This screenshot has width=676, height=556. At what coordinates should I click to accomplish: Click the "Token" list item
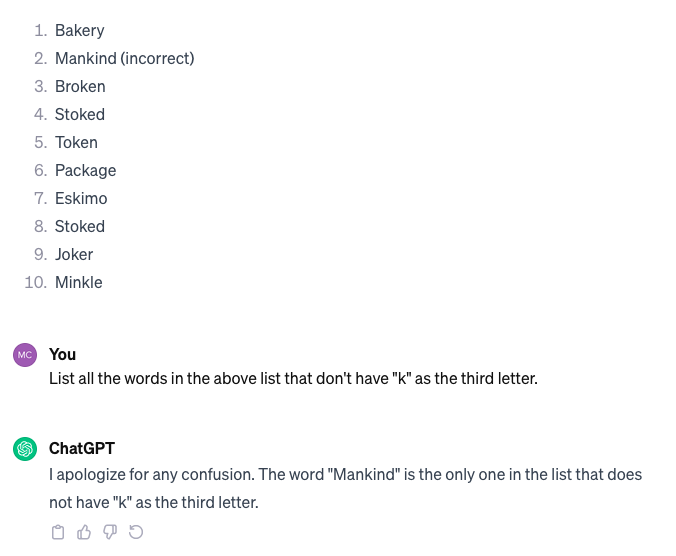(76, 142)
